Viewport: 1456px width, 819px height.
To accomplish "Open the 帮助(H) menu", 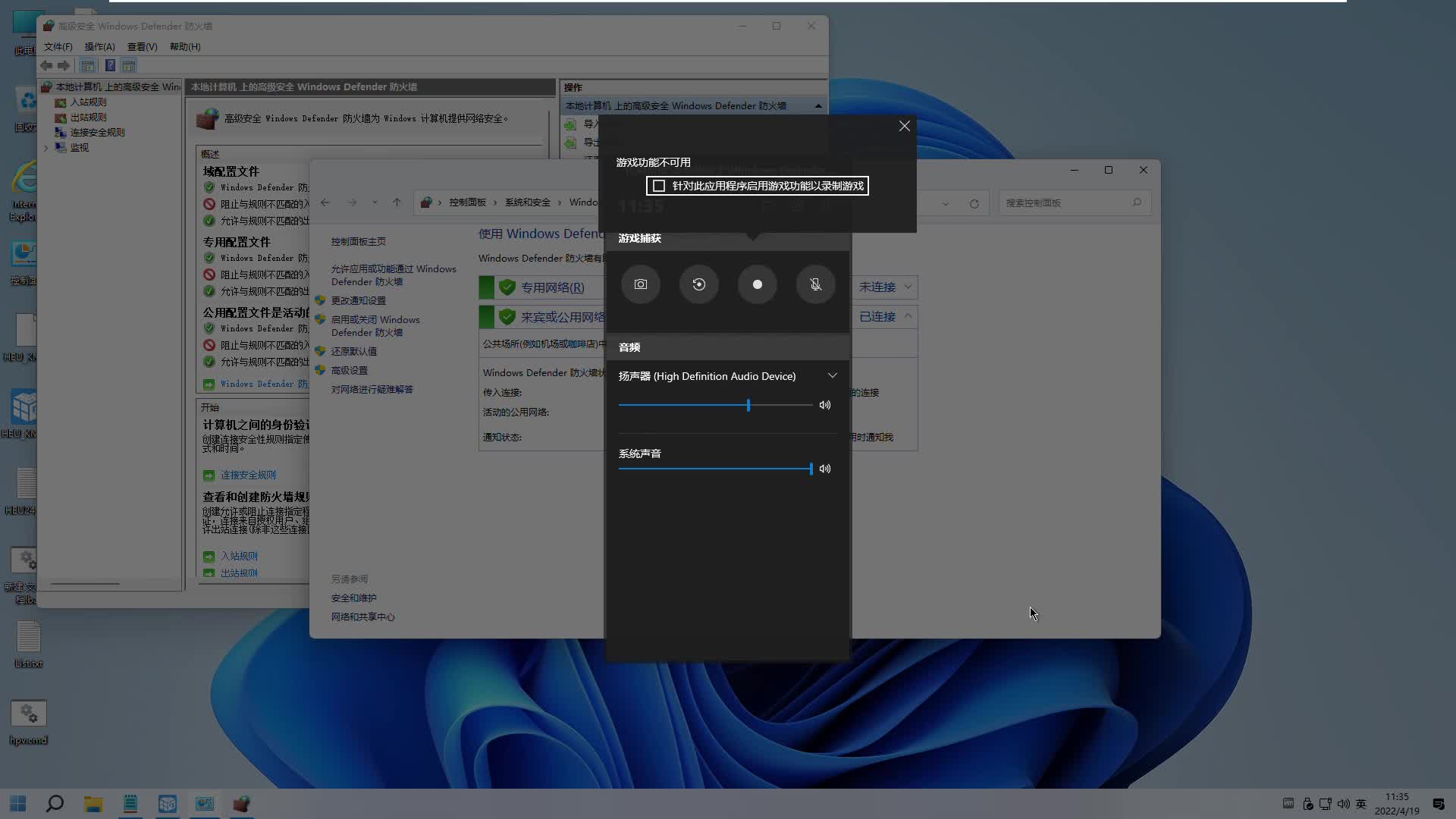I will click(x=185, y=47).
